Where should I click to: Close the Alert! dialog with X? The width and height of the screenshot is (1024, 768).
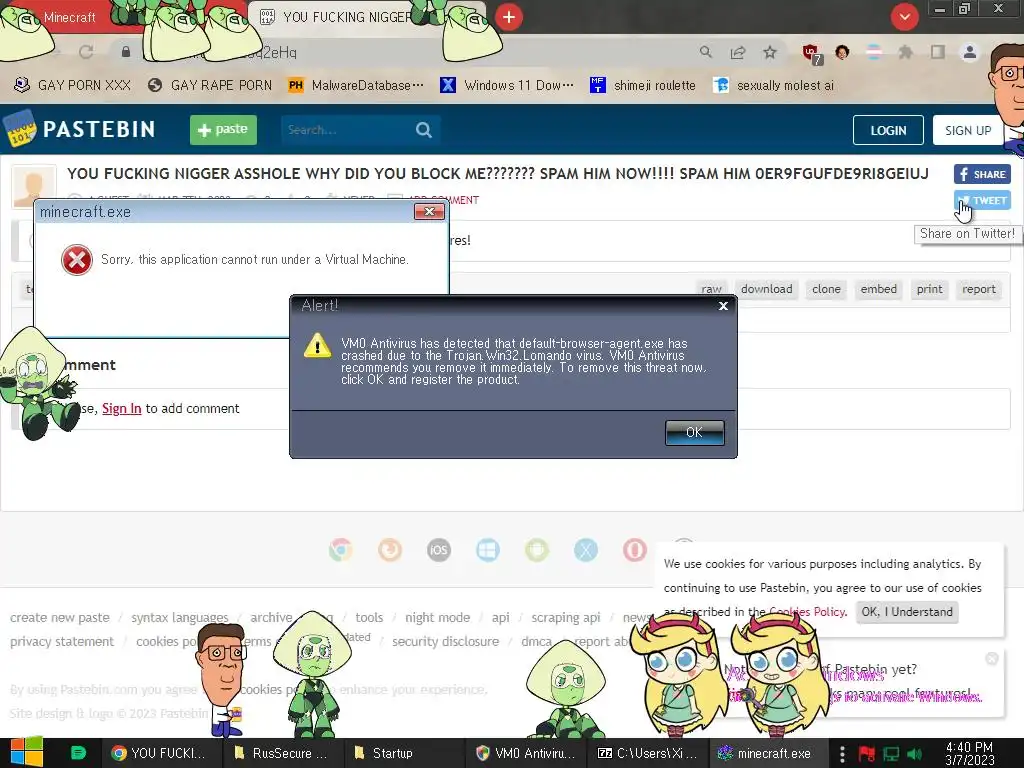[x=723, y=306]
